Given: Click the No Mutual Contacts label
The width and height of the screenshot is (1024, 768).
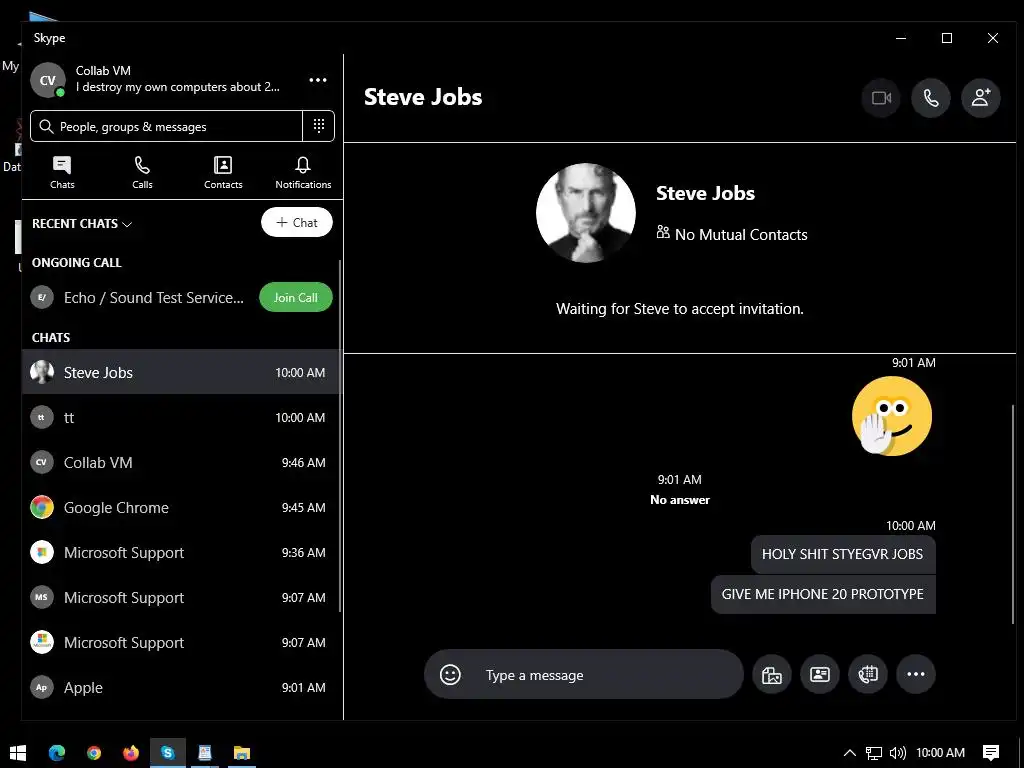Looking at the screenshot, I should click(732, 234).
